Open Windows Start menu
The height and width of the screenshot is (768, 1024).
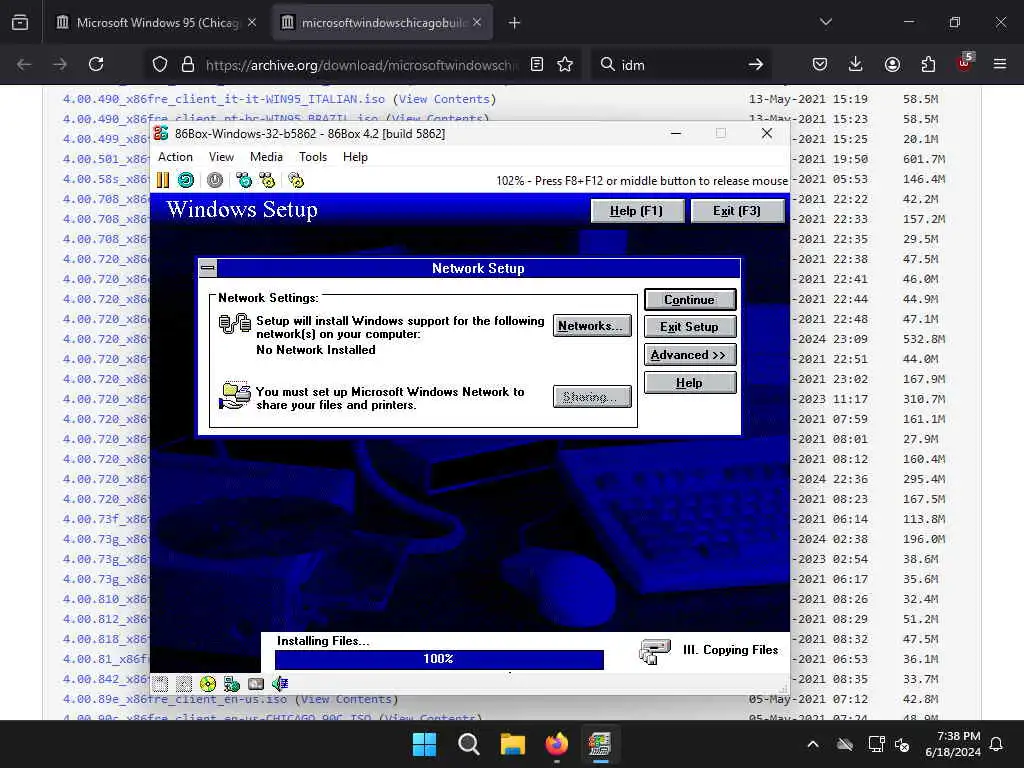click(424, 744)
